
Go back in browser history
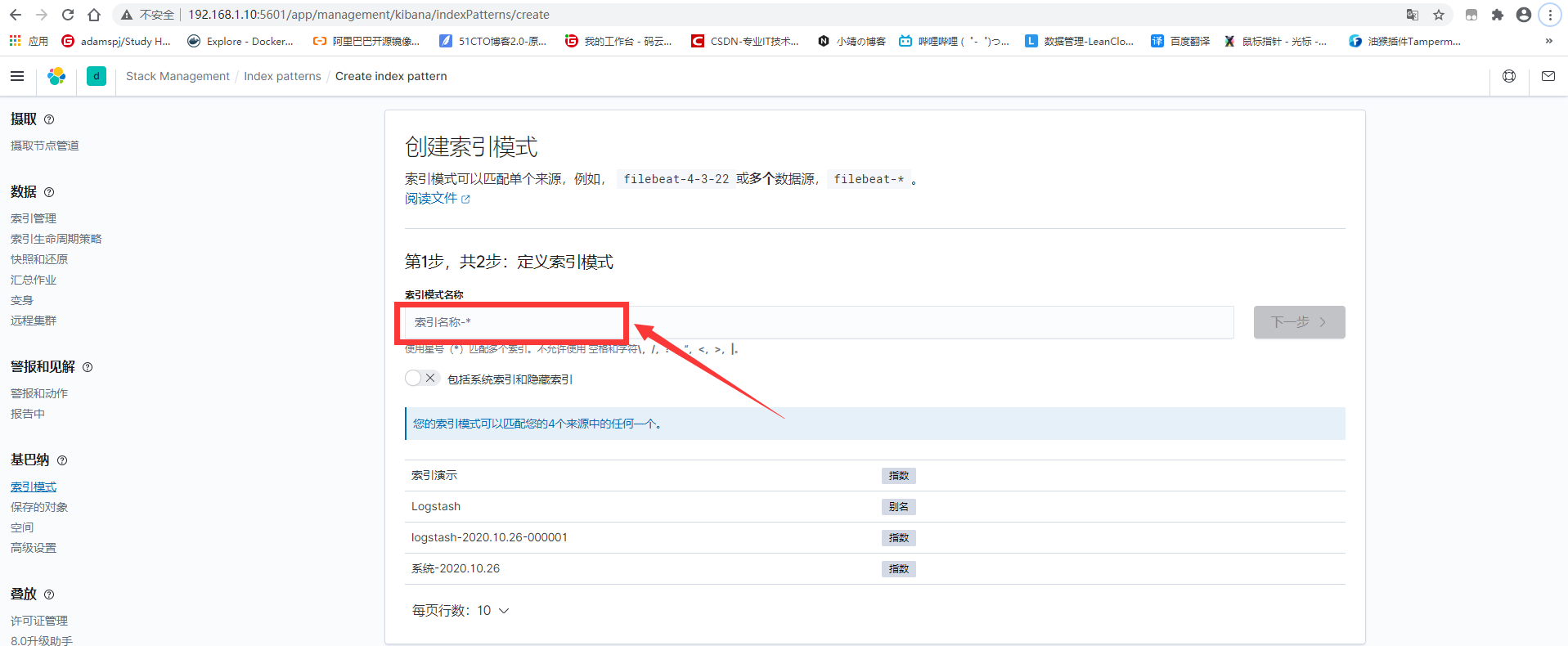16,15
